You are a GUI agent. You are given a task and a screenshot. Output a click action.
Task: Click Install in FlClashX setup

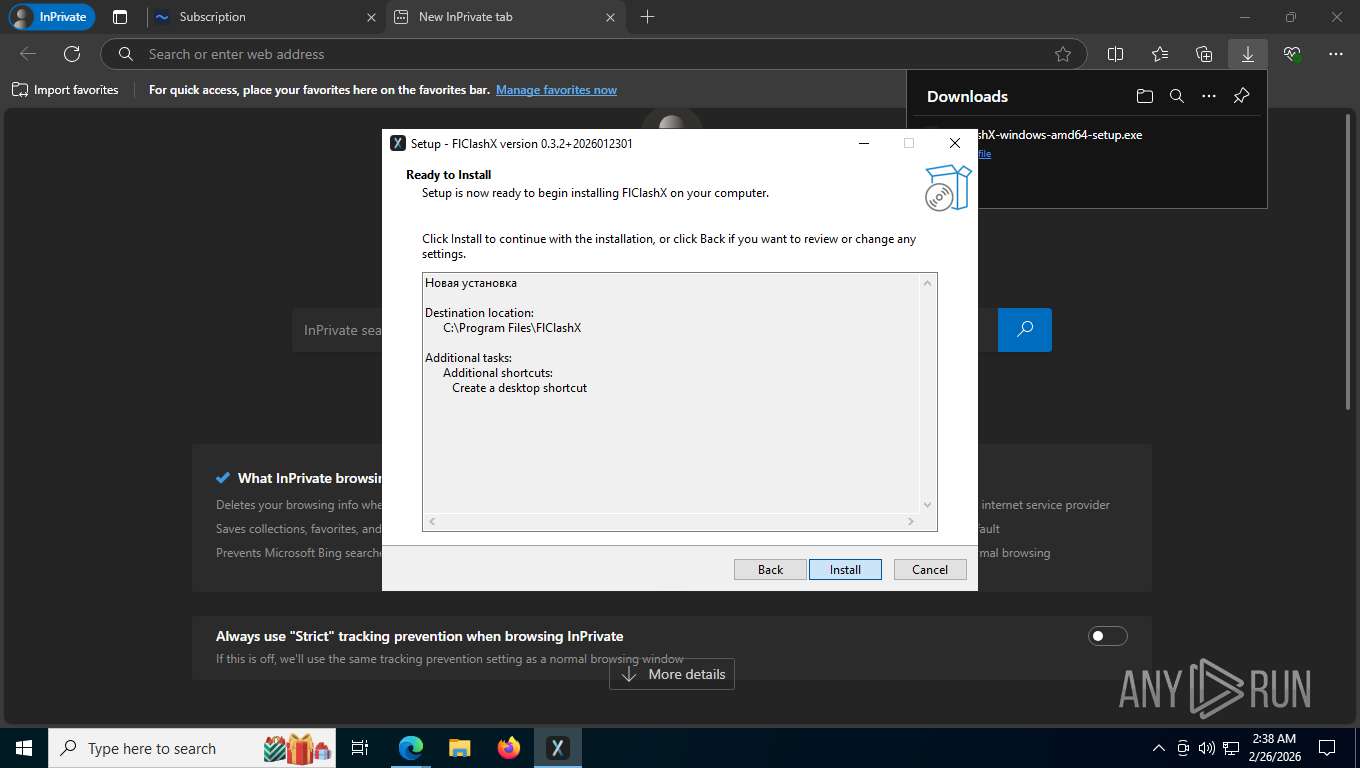[845, 569]
